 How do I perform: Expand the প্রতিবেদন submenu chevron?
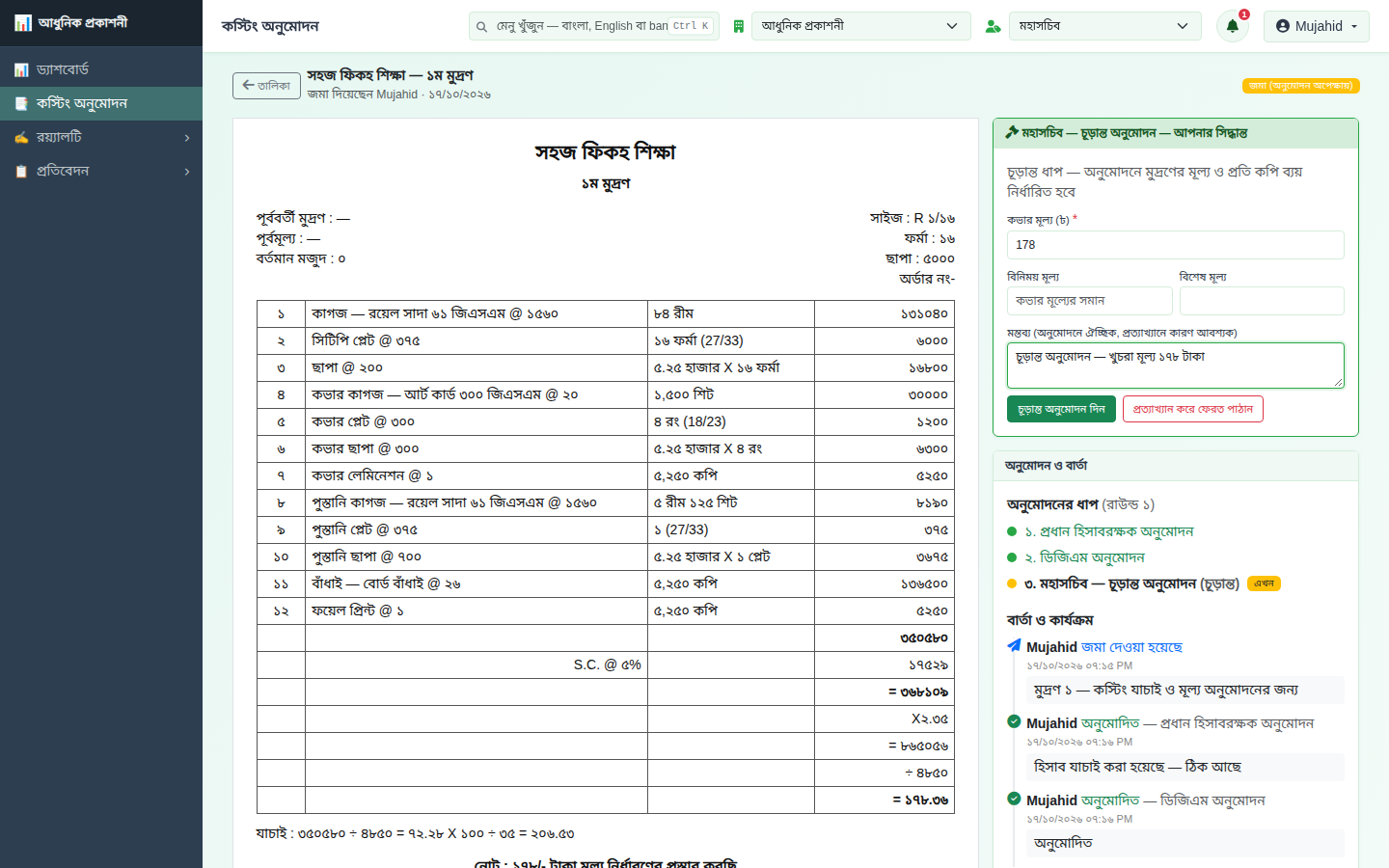pos(187,172)
